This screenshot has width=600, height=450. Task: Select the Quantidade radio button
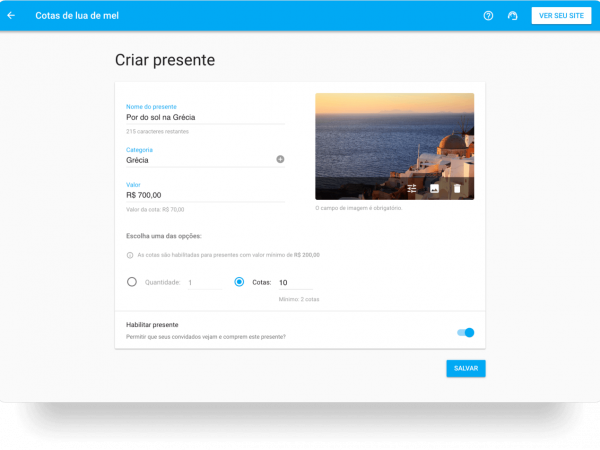click(132, 282)
